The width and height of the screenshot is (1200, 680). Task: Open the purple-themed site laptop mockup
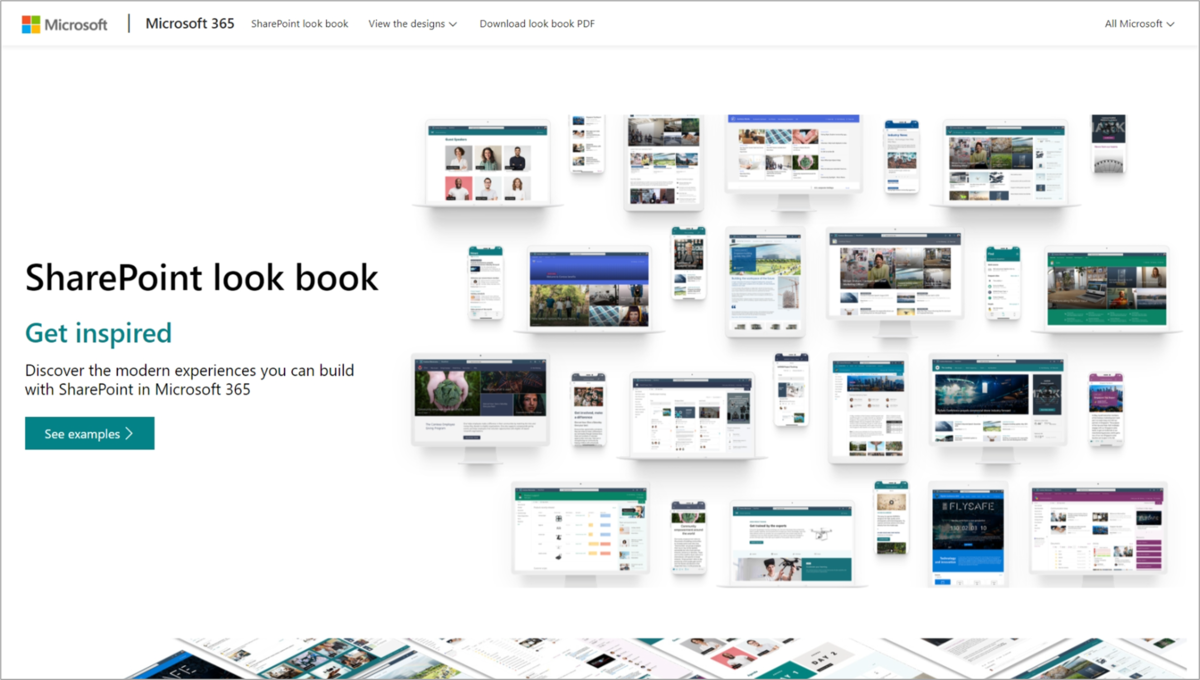pos(1097,530)
